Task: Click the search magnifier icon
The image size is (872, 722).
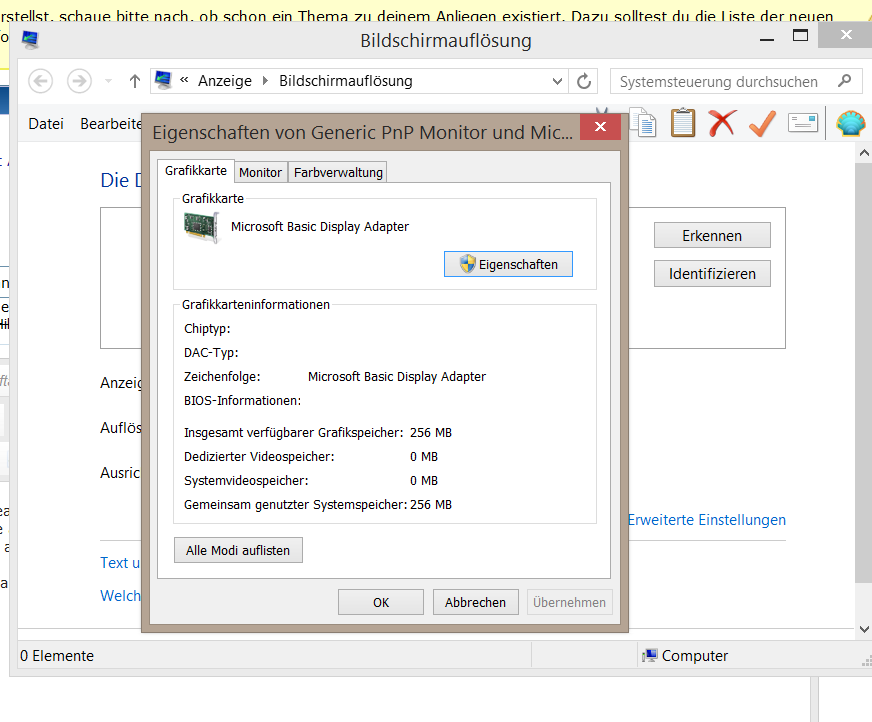Action: [x=845, y=81]
